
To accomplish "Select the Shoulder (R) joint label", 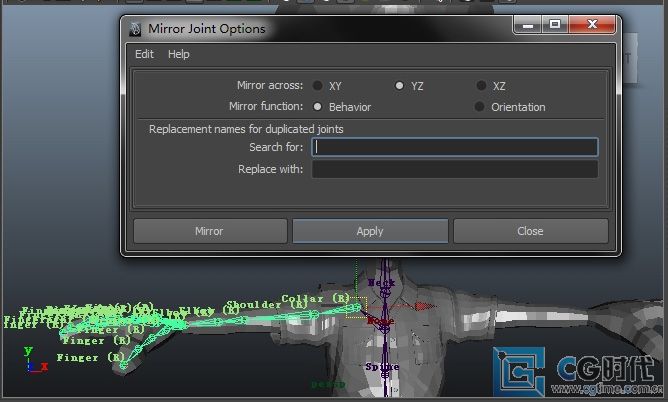I will tap(267, 304).
